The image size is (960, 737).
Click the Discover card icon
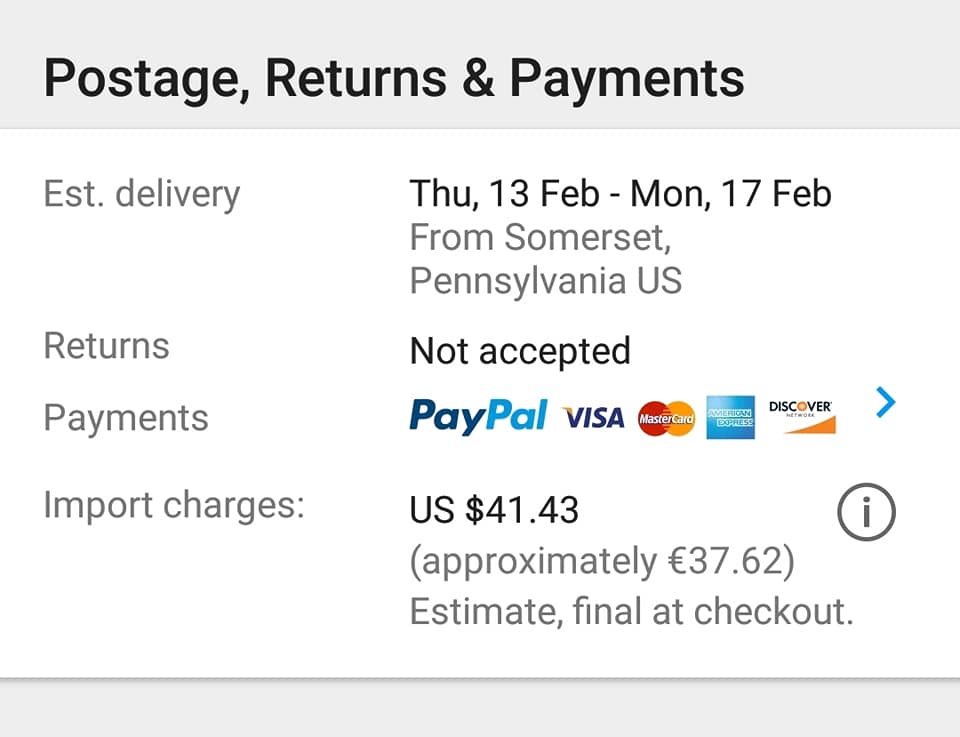coord(801,417)
